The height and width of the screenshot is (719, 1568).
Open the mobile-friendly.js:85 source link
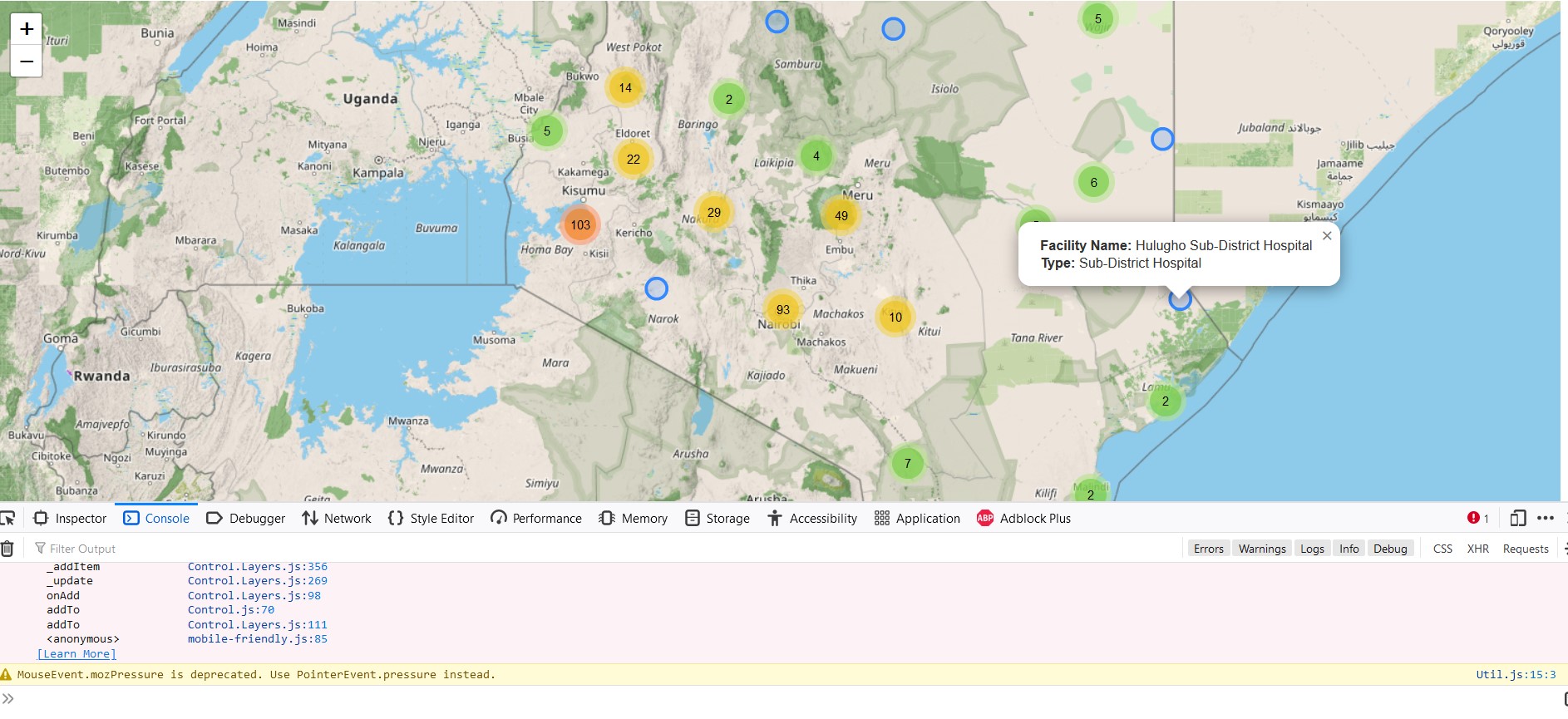(x=257, y=639)
